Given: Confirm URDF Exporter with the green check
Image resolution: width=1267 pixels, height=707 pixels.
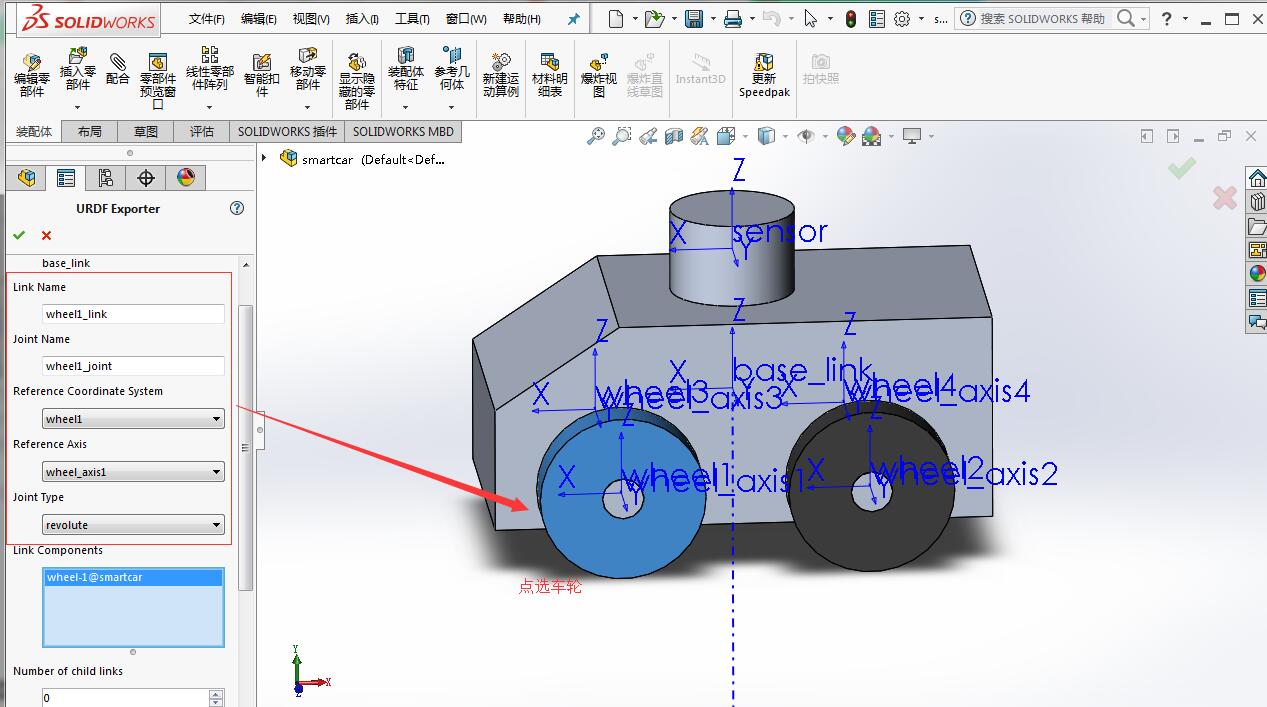Looking at the screenshot, I should tap(19, 235).
